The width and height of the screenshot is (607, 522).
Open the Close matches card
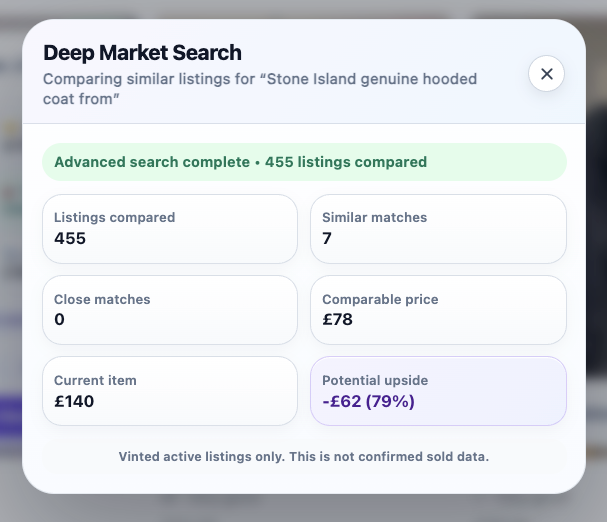[x=170, y=310]
